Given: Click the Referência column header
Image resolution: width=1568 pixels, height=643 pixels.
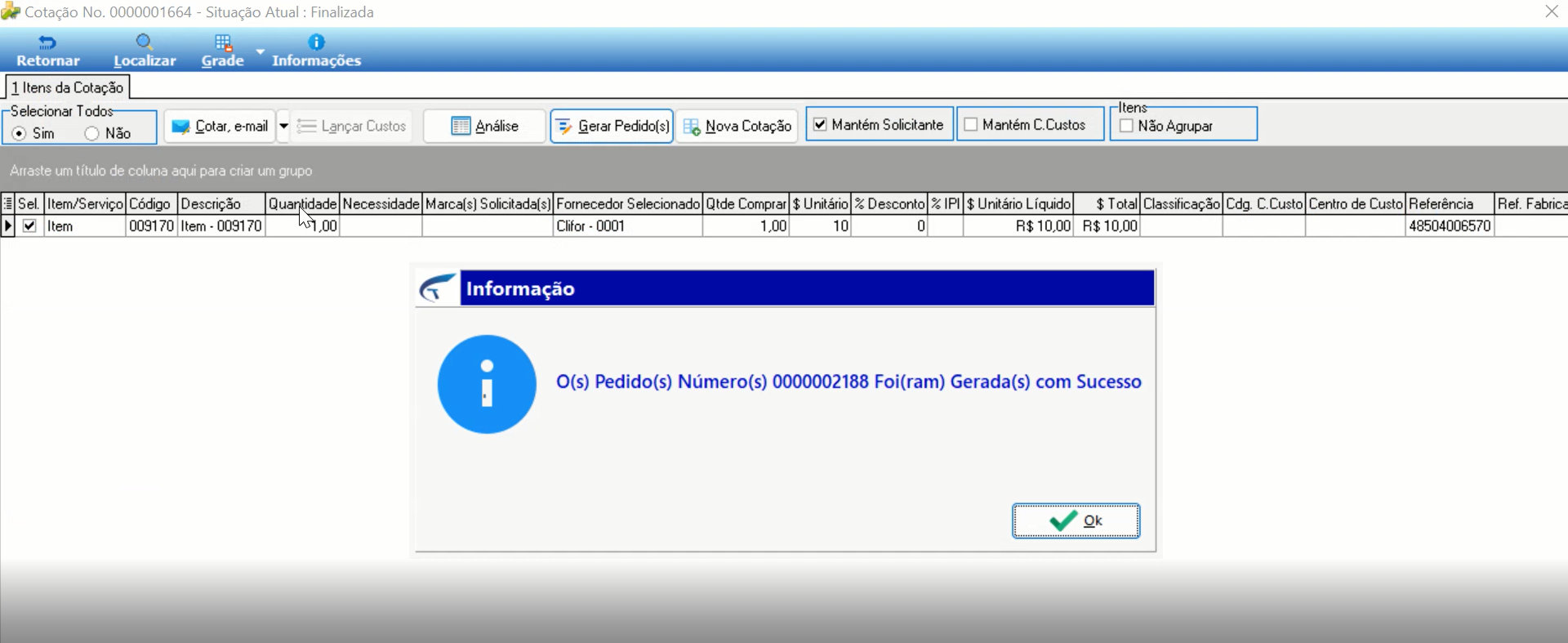Looking at the screenshot, I should click(x=1450, y=203).
